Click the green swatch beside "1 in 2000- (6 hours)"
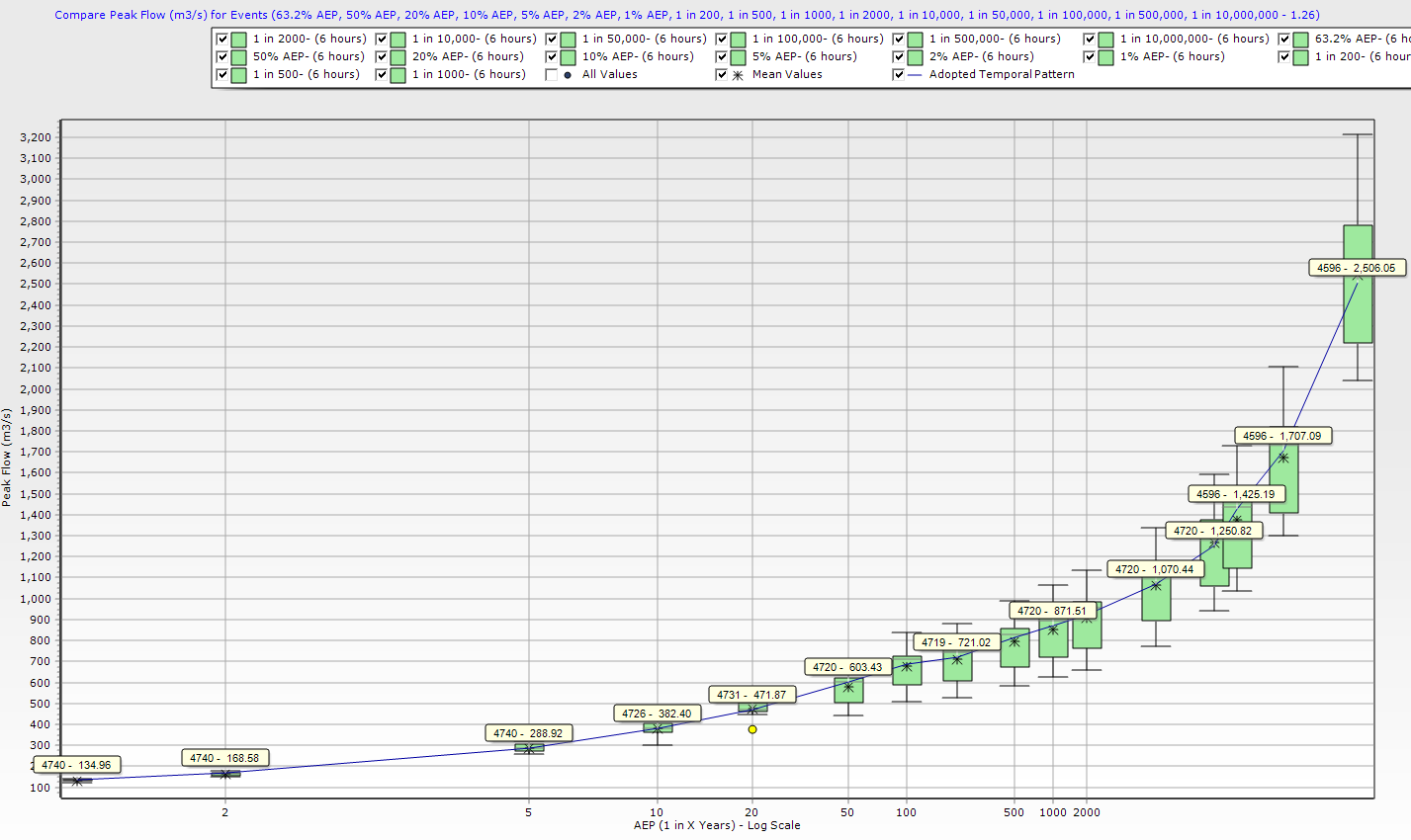1411x840 pixels. pos(240,39)
